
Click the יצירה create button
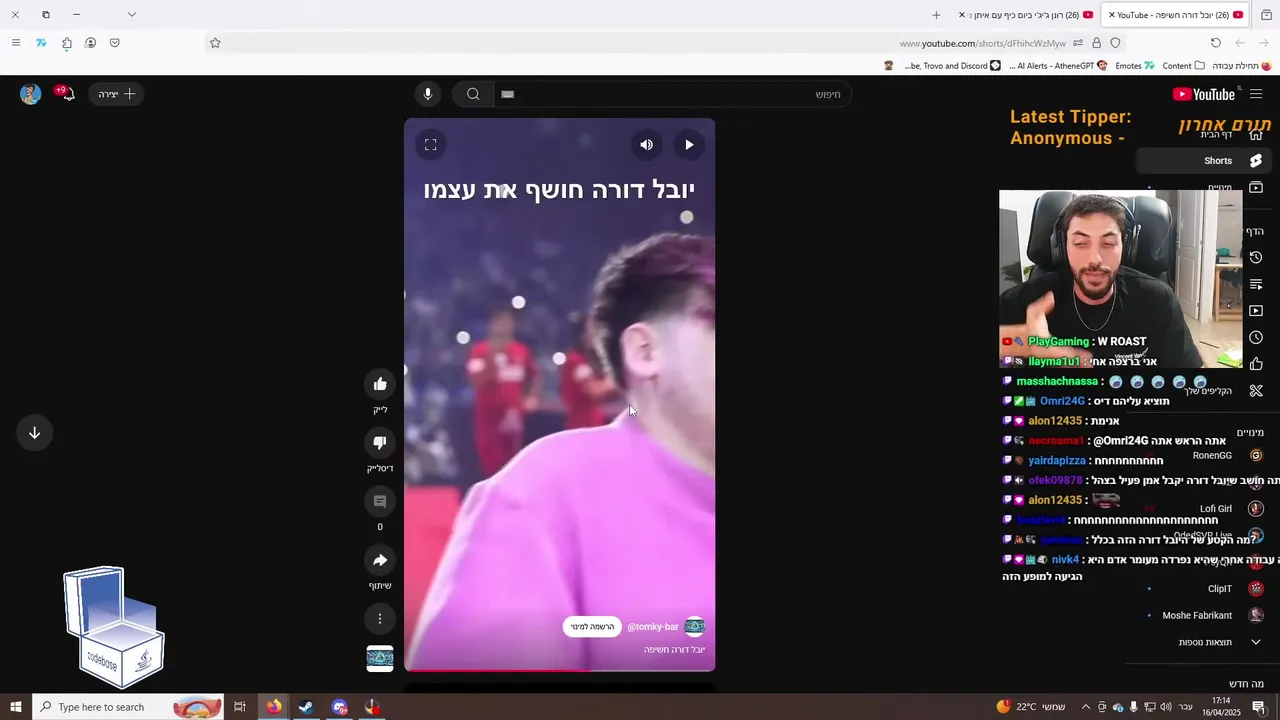116,94
